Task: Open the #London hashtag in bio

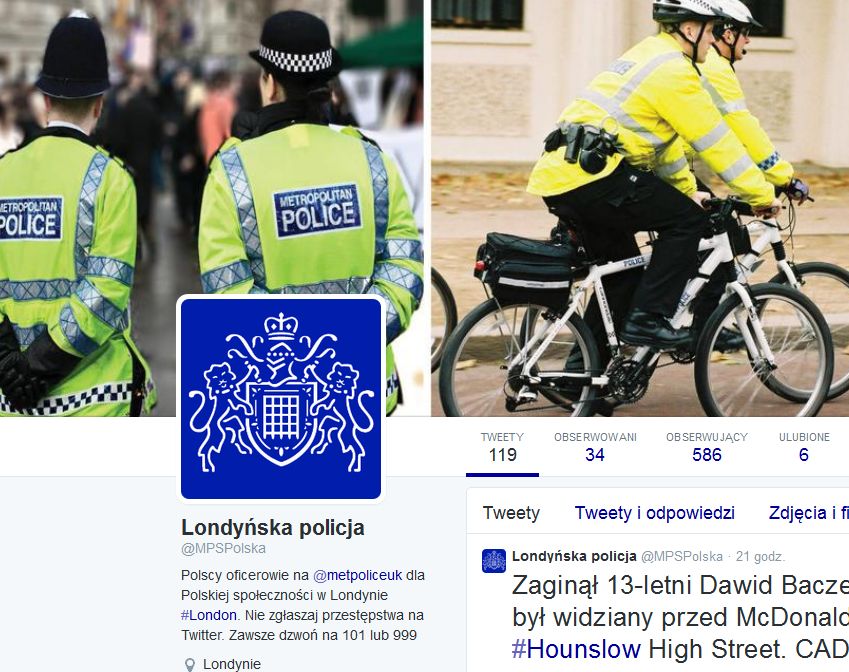Action: [x=209, y=615]
